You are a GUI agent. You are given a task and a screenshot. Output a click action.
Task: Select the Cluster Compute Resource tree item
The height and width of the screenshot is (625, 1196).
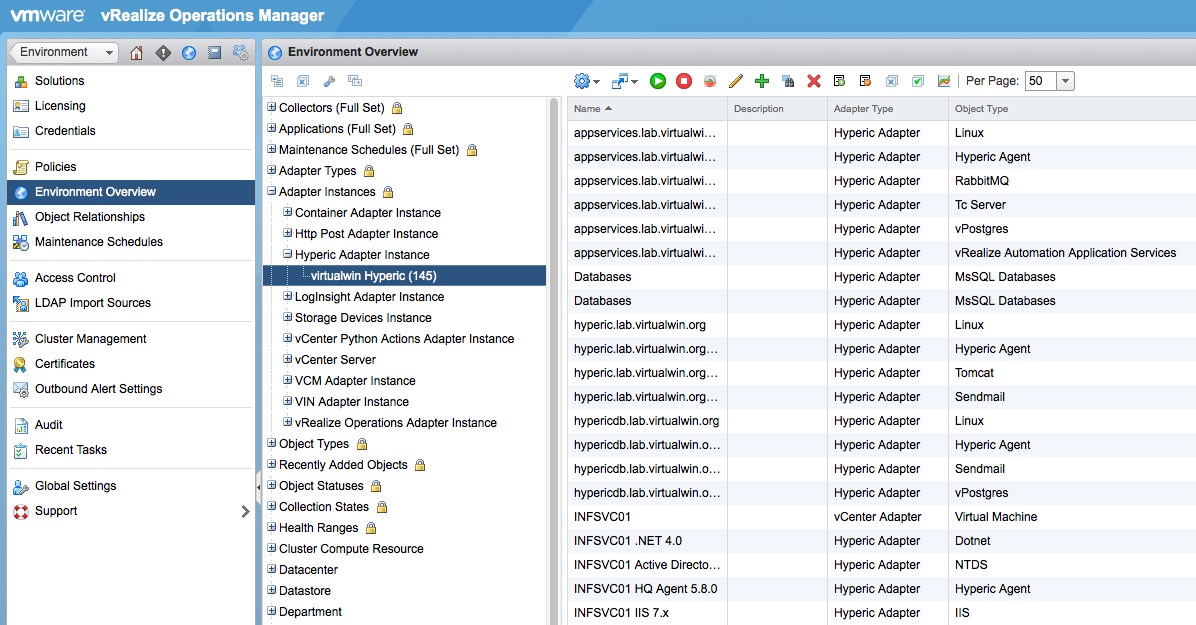click(x=351, y=549)
